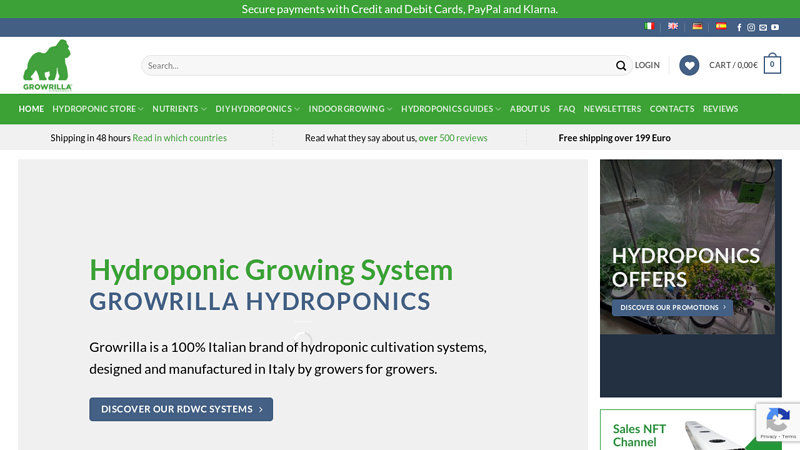Select the English UK flag
The width and height of the screenshot is (800, 450).
(673, 27)
